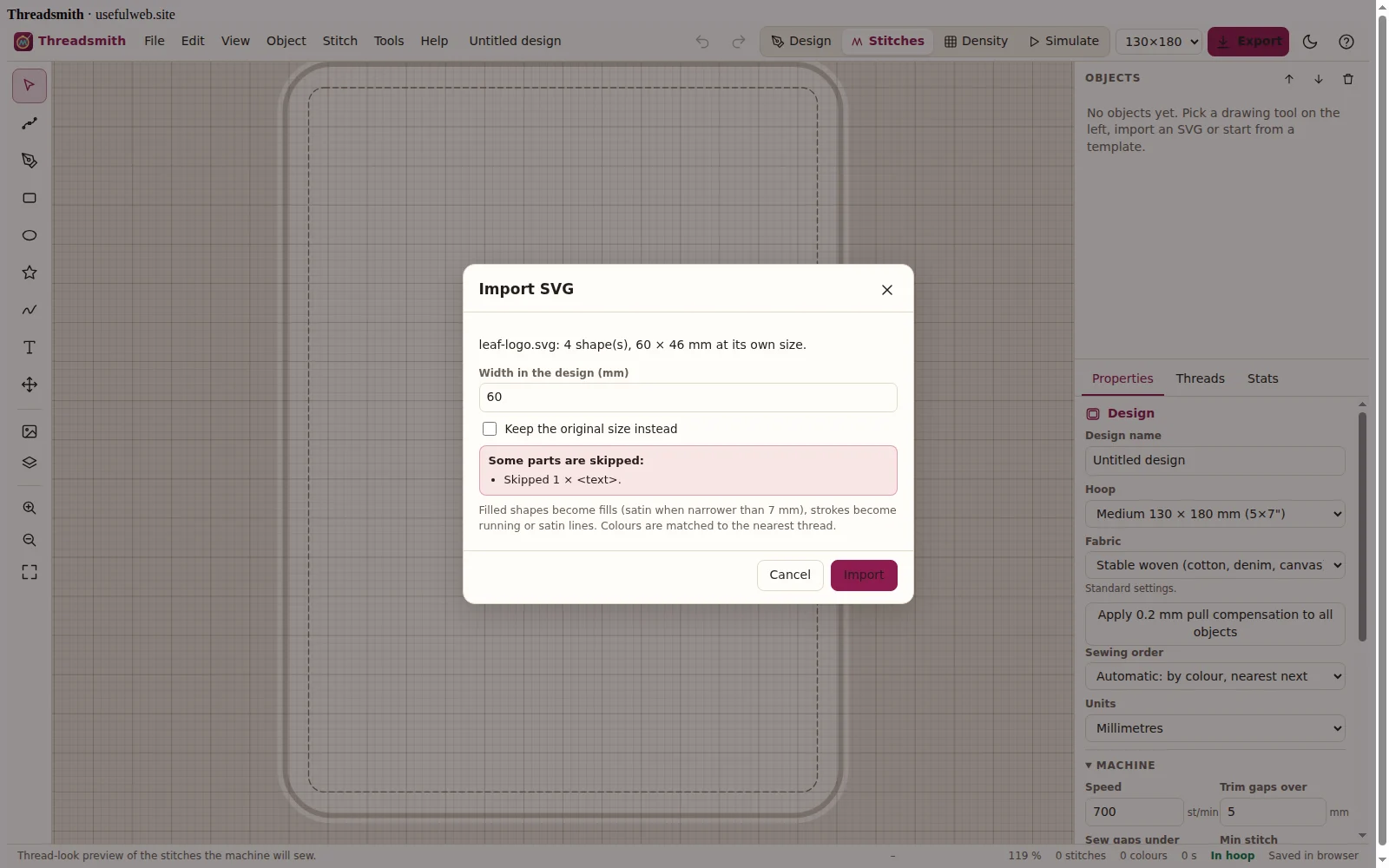Viewport: 1389px width, 868px height.
Task: Click the layers/templates icon
Action: [30, 463]
